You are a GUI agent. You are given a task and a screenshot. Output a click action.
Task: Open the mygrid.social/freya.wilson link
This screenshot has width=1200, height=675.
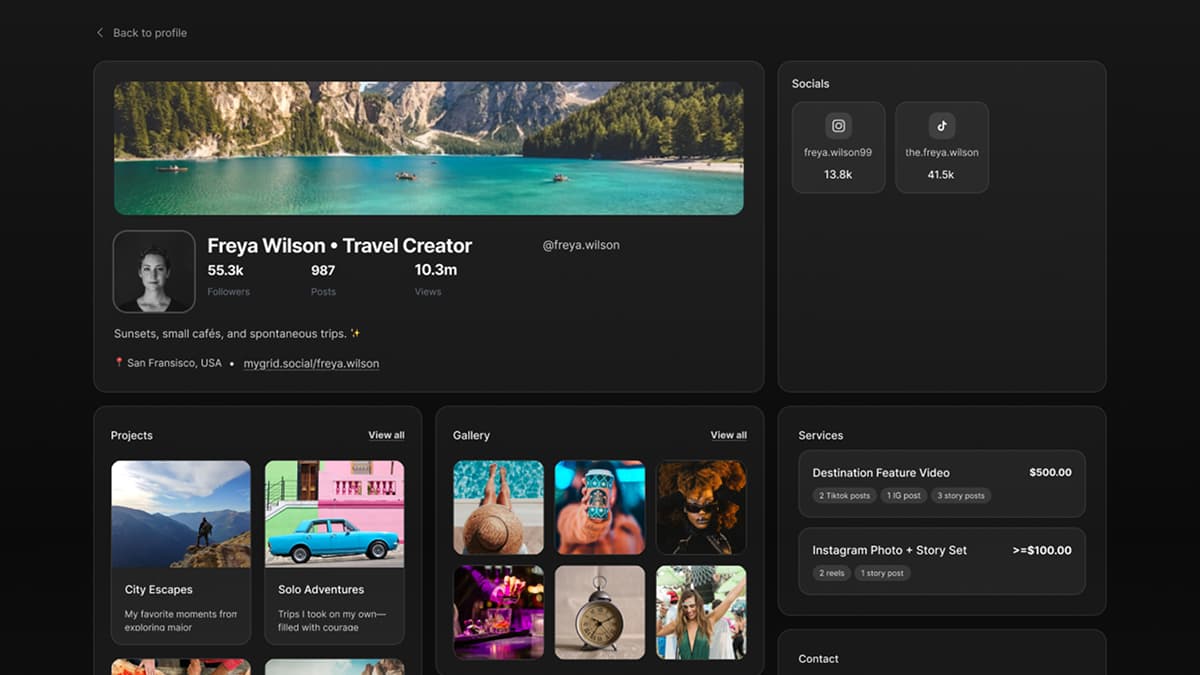click(x=311, y=363)
